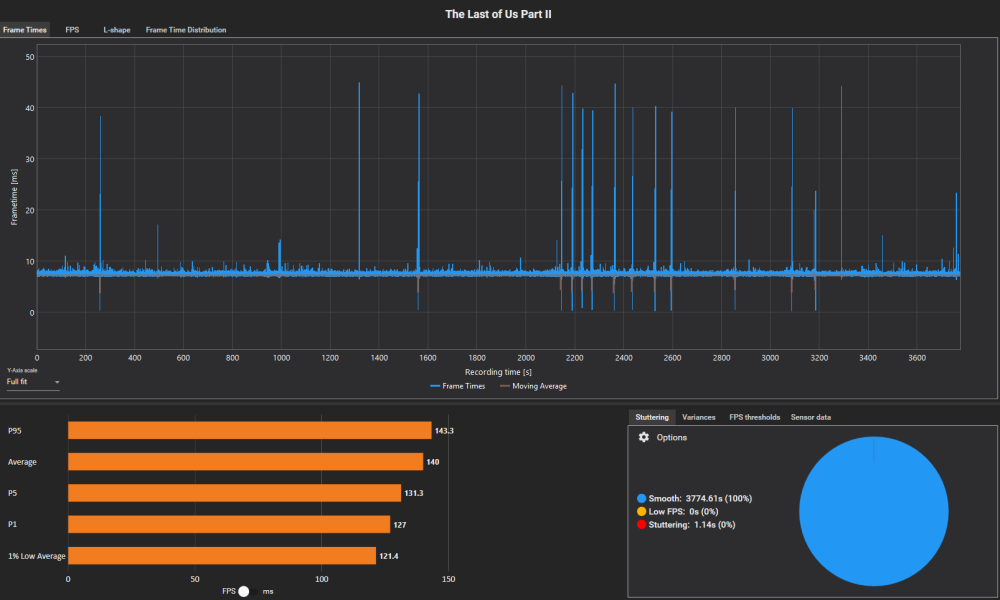
Task: Show the Sensor data tab
Action: click(x=810, y=417)
